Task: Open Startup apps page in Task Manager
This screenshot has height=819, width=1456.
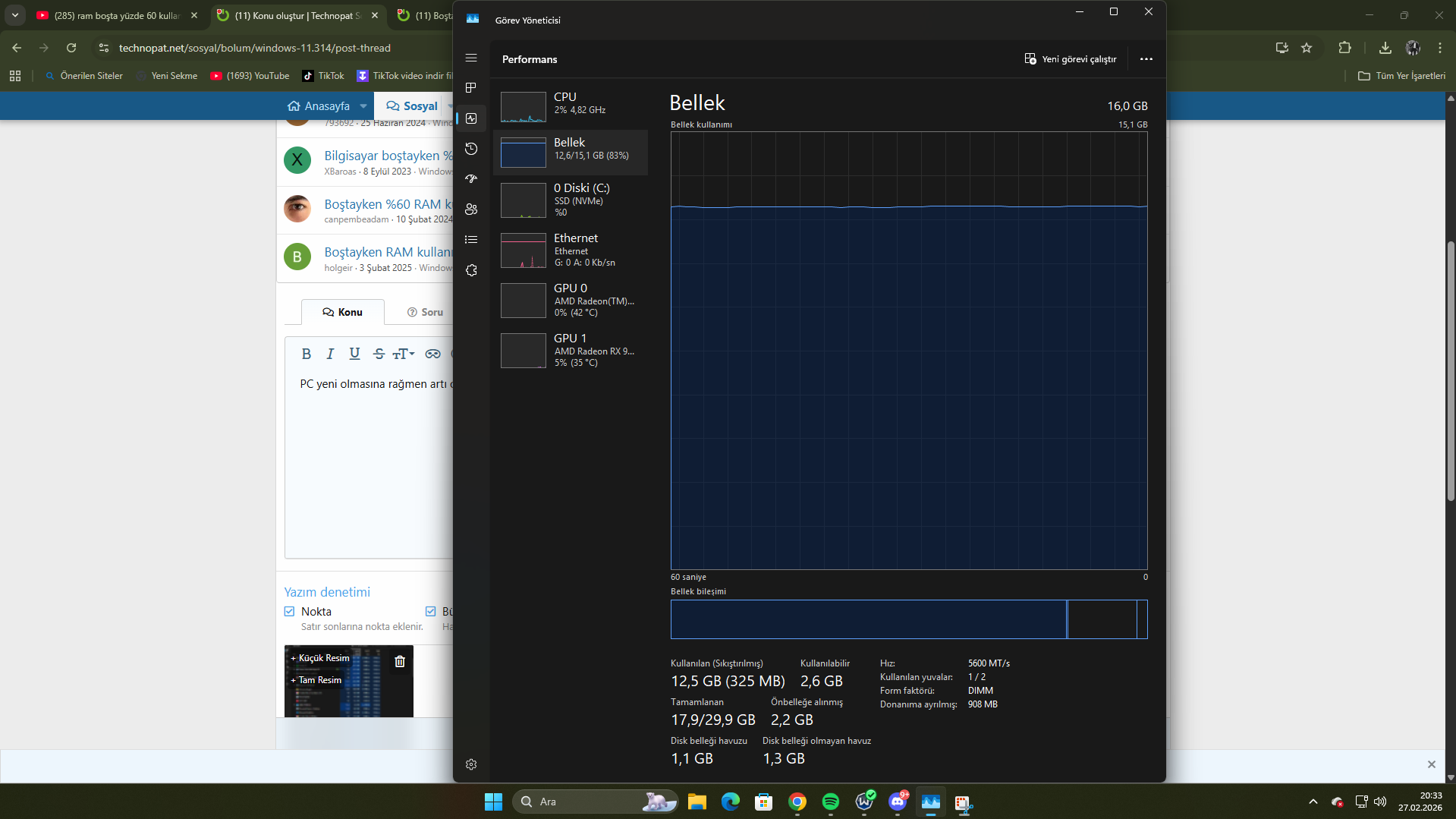Action: (x=471, y=179)
